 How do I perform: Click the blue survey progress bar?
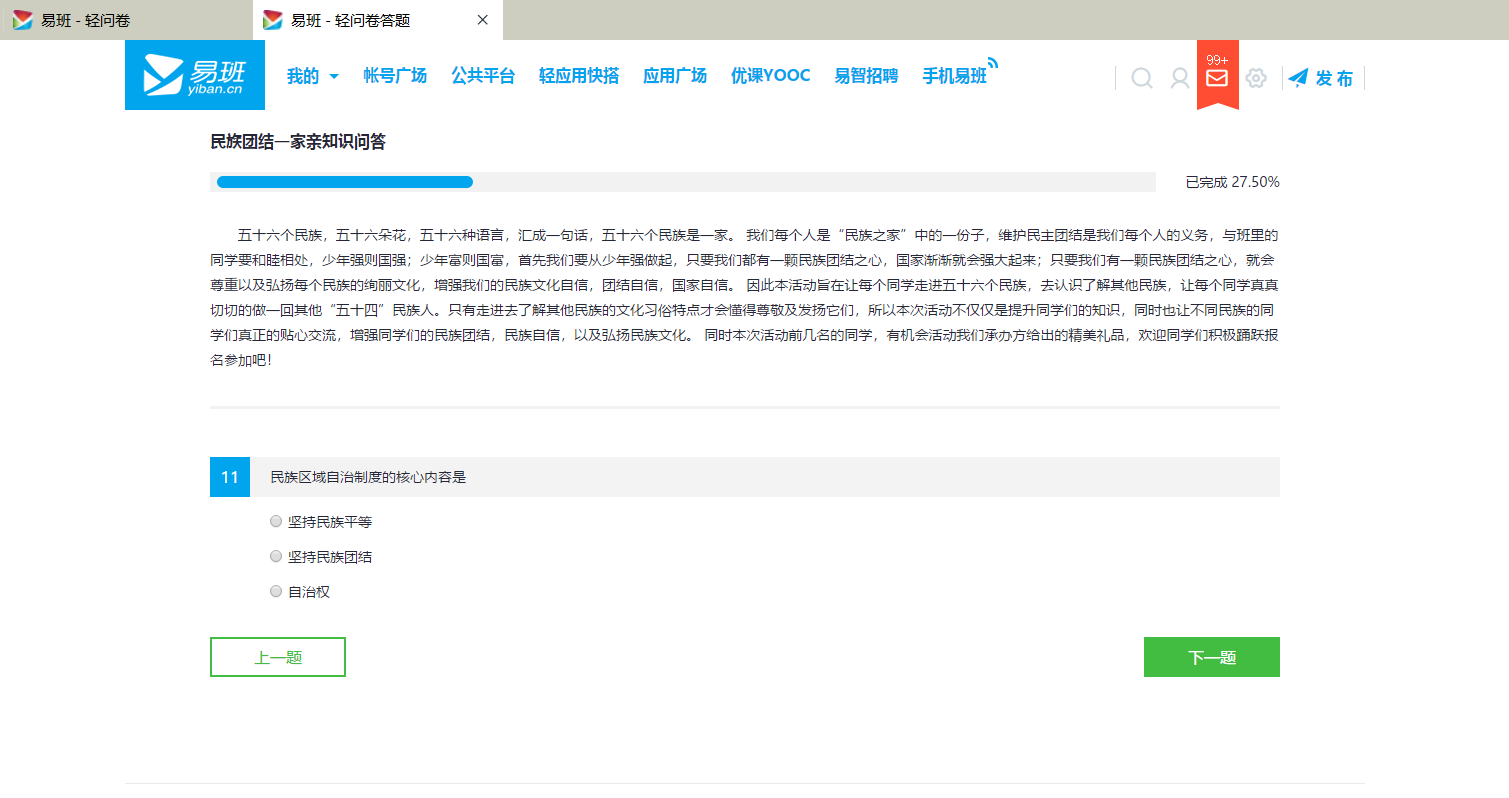(345, 182)
